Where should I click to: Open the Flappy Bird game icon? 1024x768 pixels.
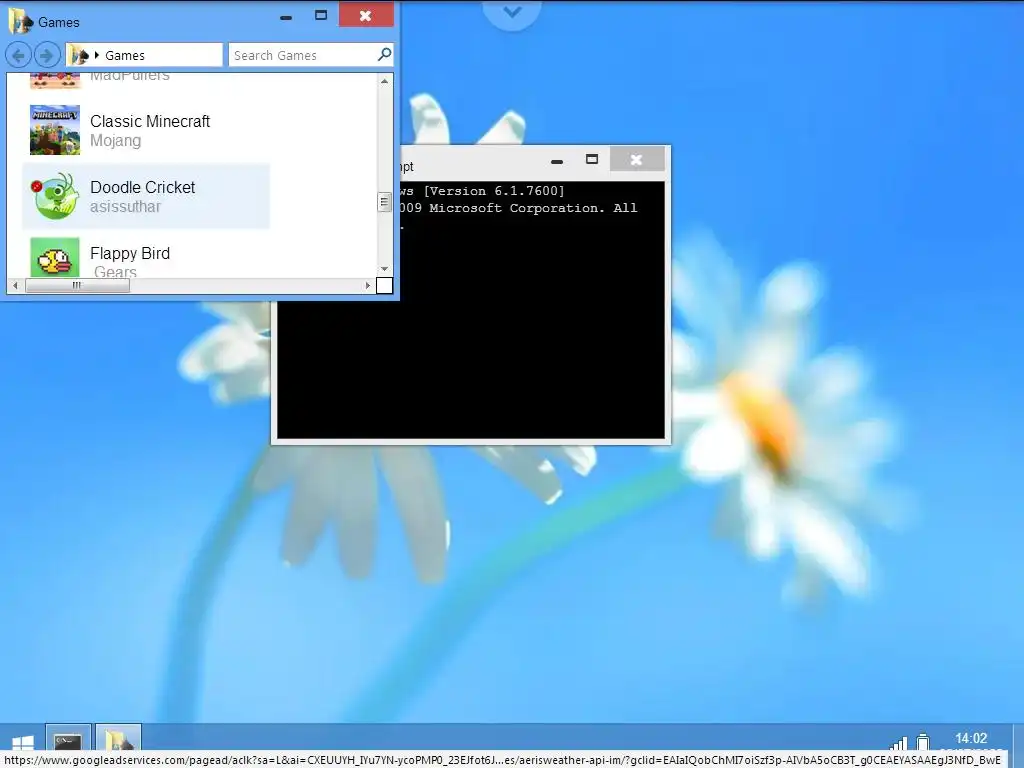55,257
